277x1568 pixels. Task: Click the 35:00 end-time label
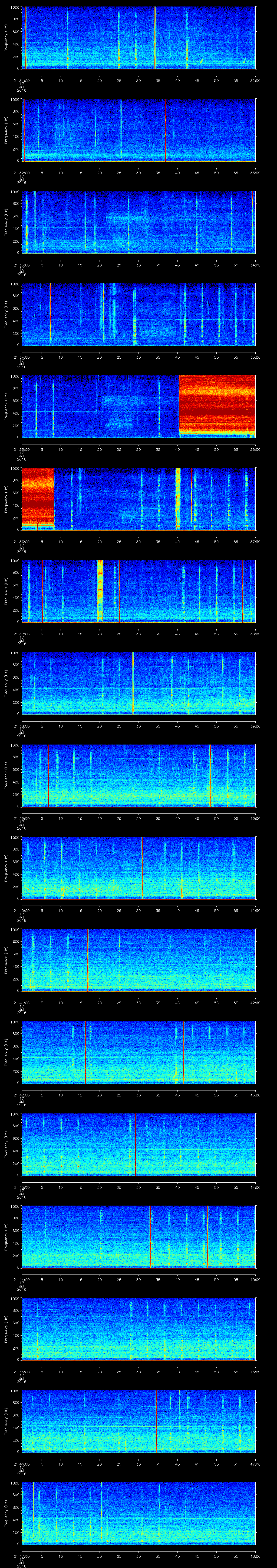point(255,357)
